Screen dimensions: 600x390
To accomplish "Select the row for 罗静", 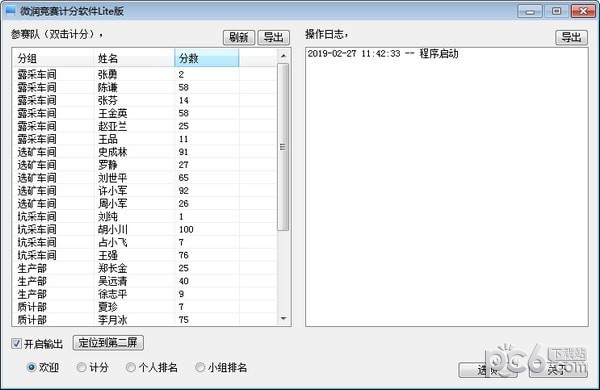I will tap(145, 165).
